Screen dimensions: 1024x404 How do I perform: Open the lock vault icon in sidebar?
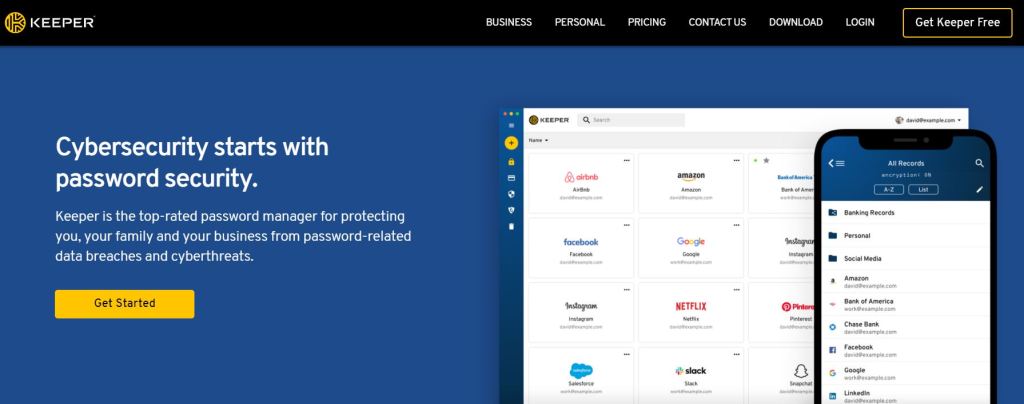coord(512,161)
